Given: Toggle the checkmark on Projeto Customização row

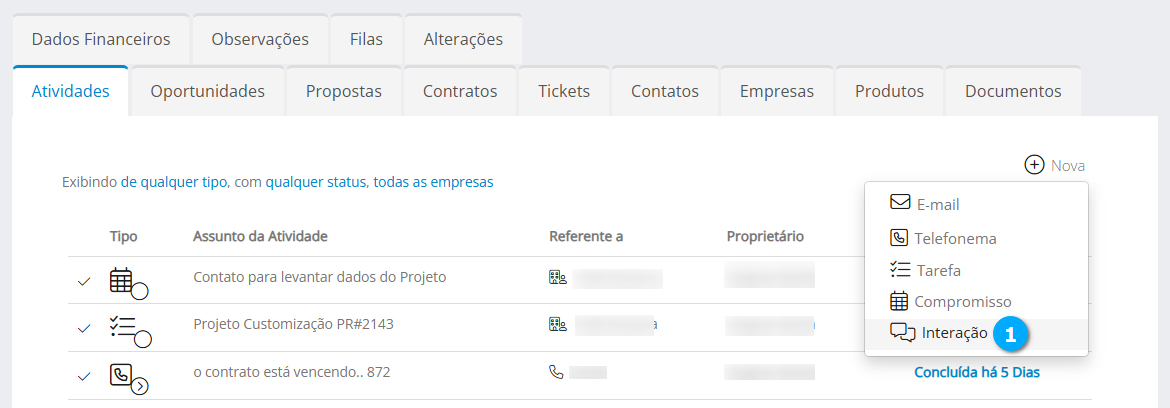Looking at the screenshot, I should pos(84,328).
